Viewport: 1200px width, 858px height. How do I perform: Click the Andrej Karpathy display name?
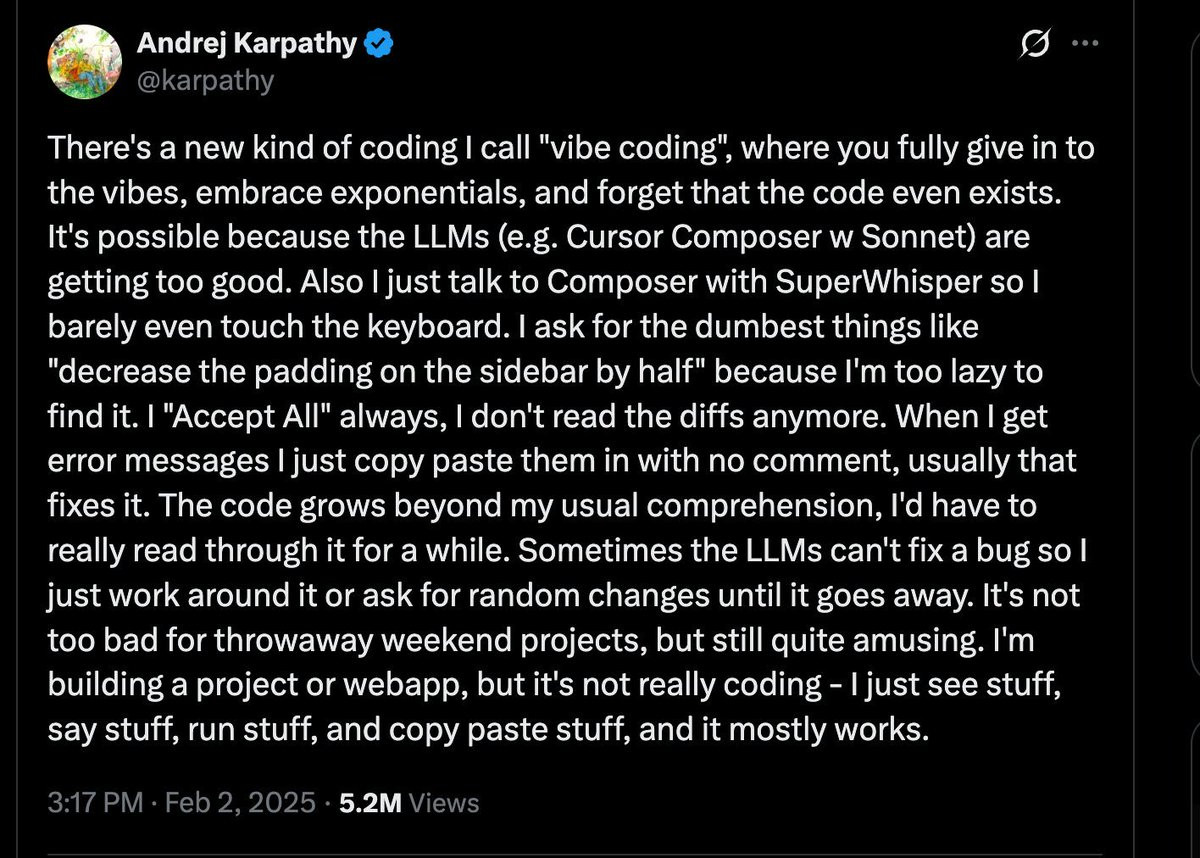coord(246,44)
